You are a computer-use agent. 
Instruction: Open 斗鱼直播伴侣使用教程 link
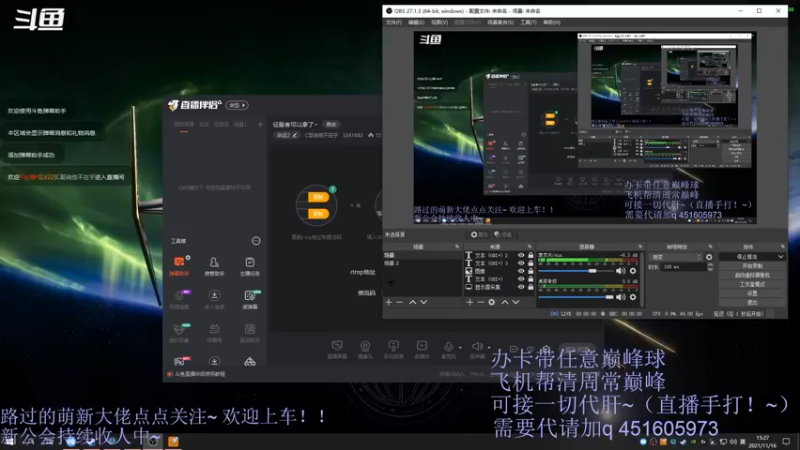coord(200,374)
